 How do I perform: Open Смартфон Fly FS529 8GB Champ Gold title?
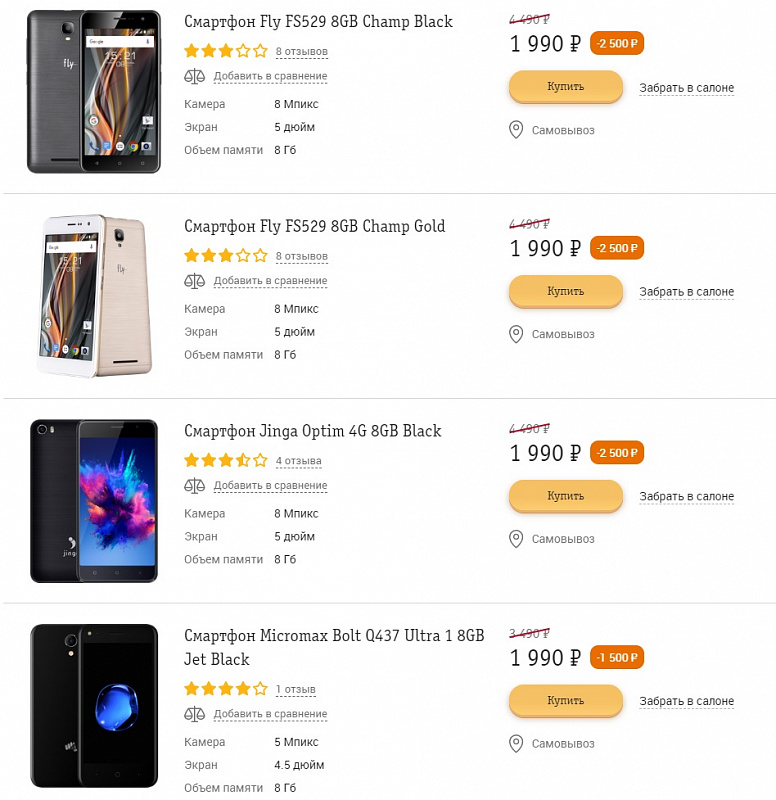click(x=315, y=226)
